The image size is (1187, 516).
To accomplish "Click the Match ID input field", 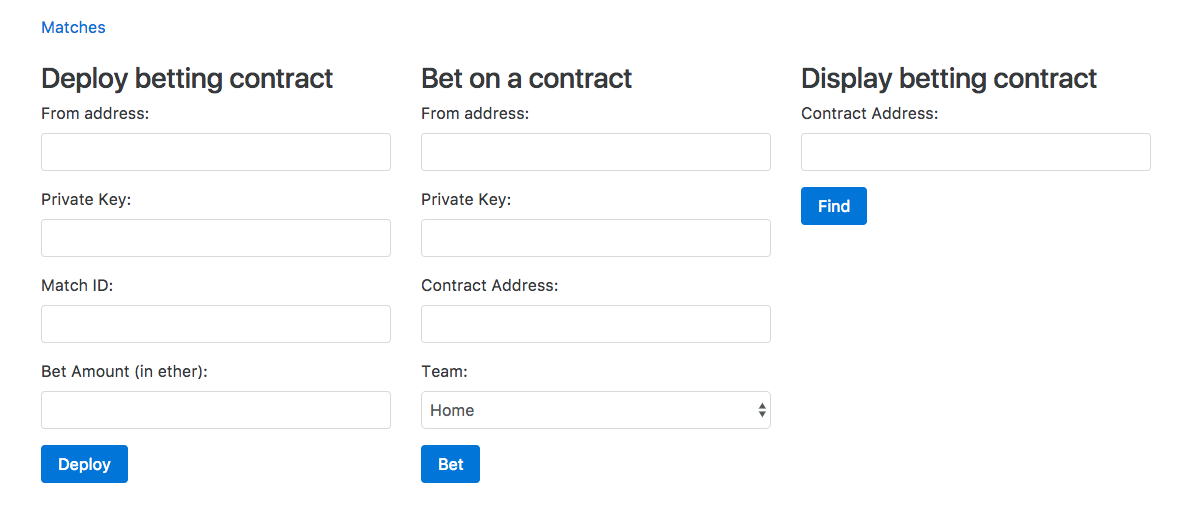I will pyautogui.click(x=215, y=324).
